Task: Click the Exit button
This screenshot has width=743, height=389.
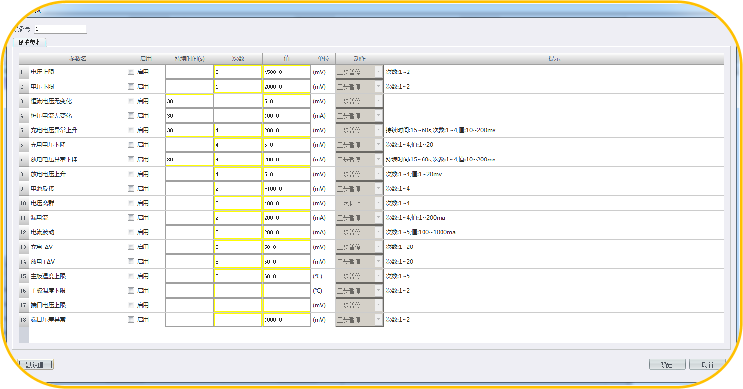Action: point(707,364)
